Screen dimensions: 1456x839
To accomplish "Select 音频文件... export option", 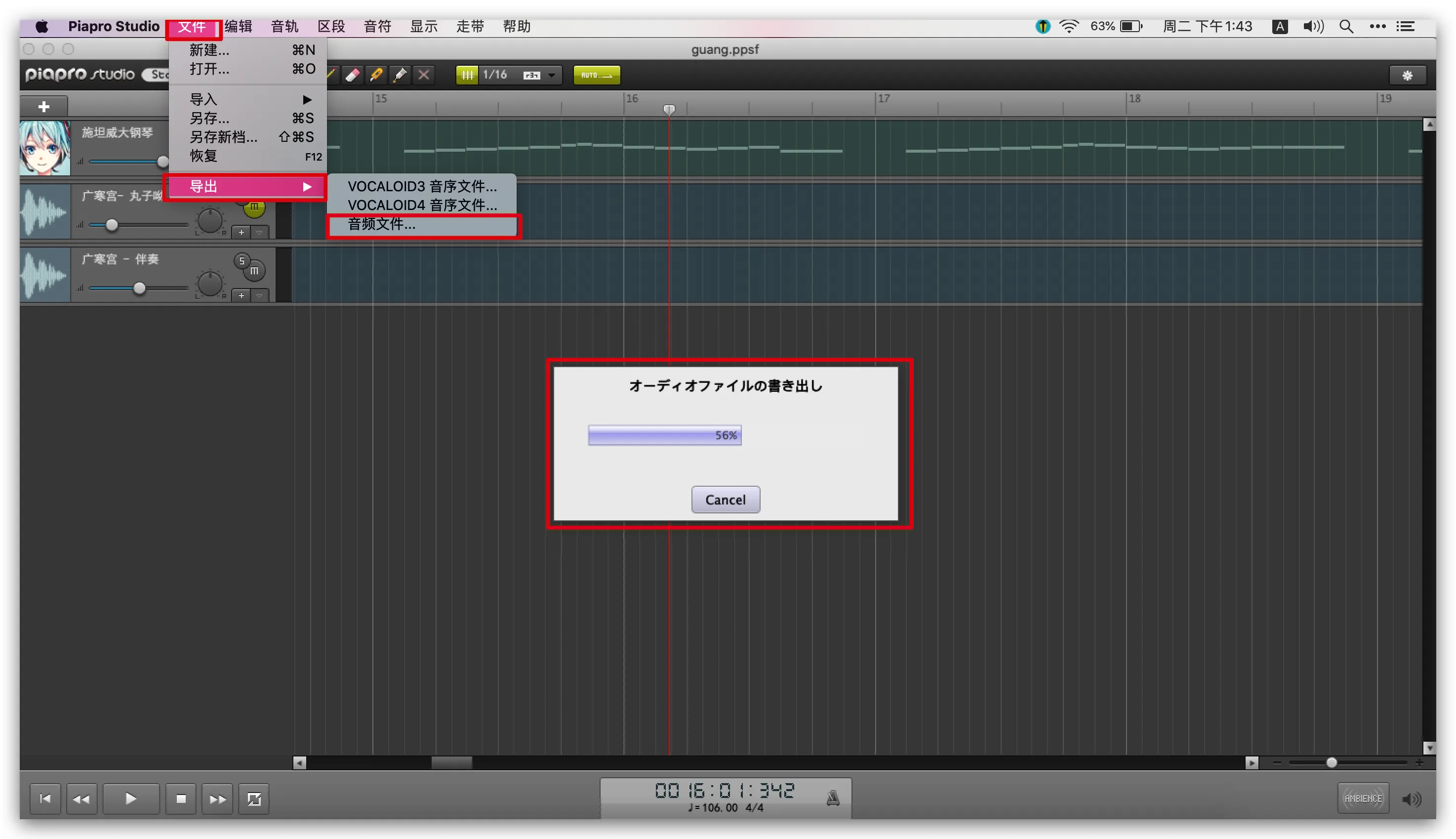I will click(422, 224).
